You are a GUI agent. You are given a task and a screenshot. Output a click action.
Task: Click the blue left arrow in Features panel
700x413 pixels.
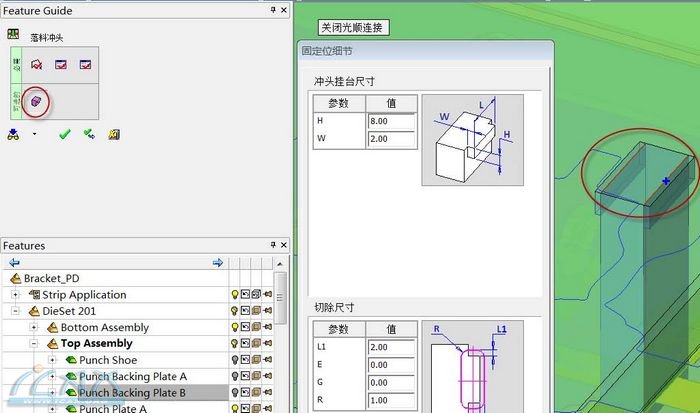[x=14, y=262]
